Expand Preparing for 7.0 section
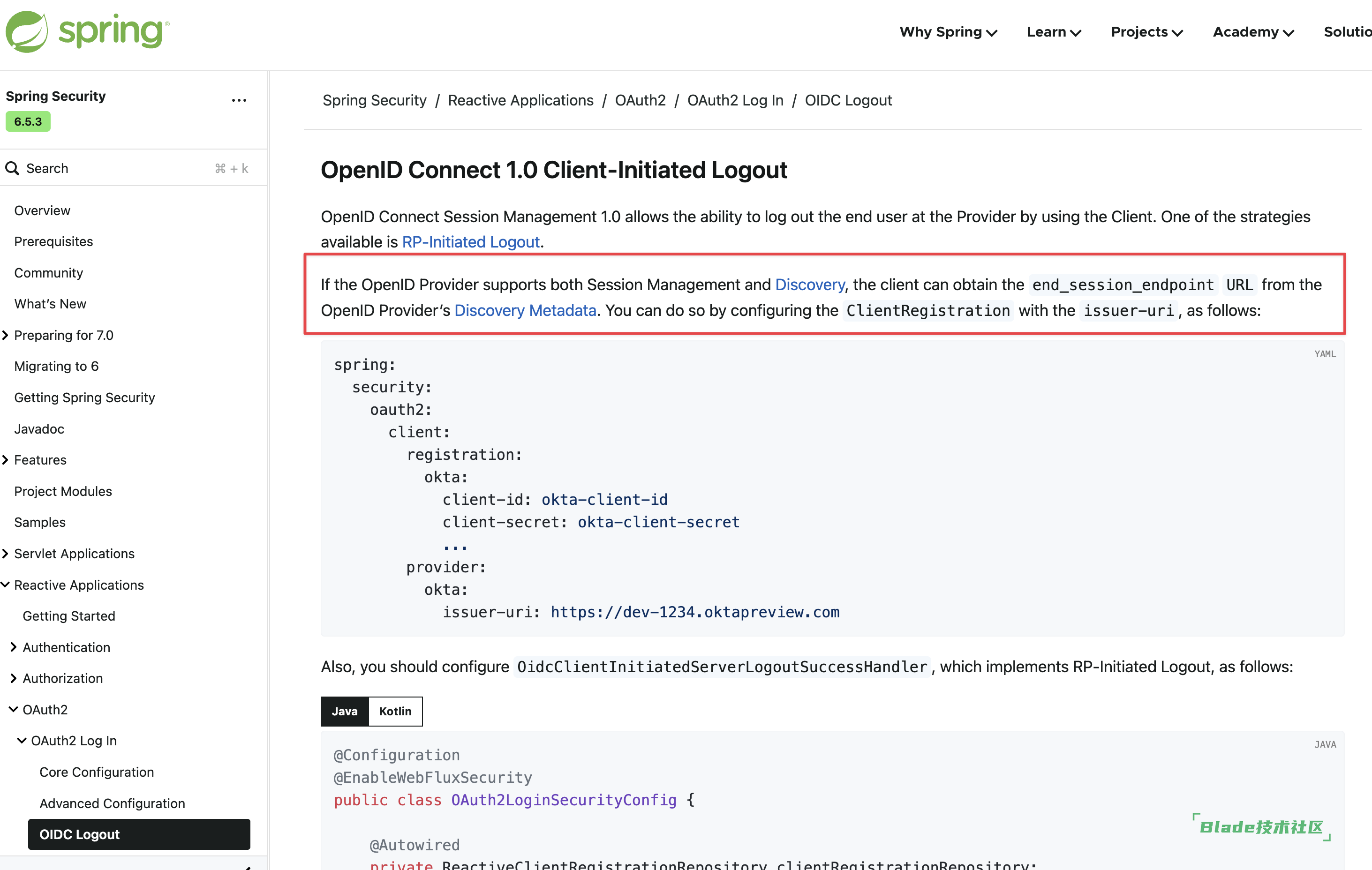 point(5,335)
